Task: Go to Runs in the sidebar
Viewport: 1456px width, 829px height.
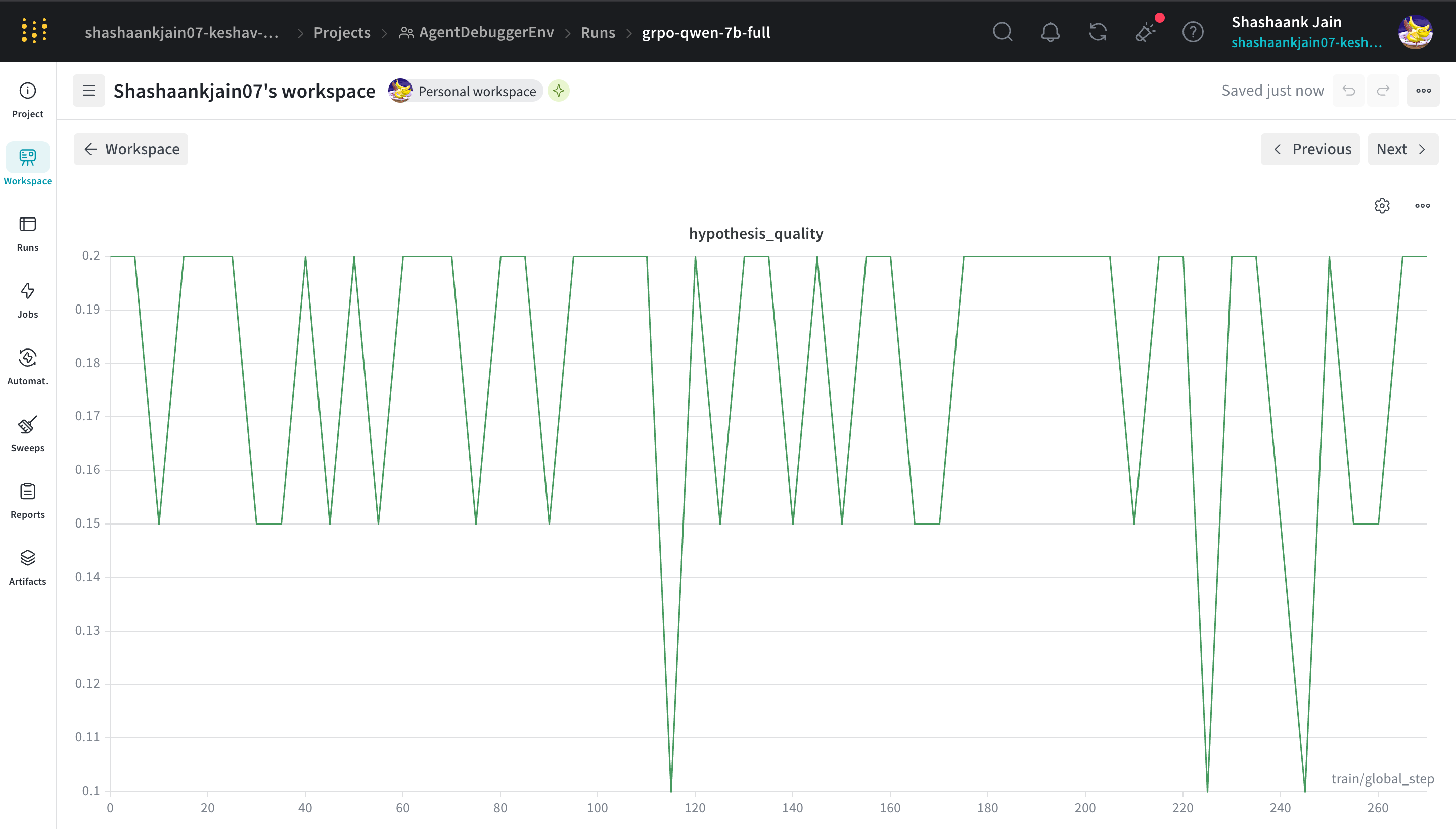Action: pyautogui.click(x=27, y=234)
